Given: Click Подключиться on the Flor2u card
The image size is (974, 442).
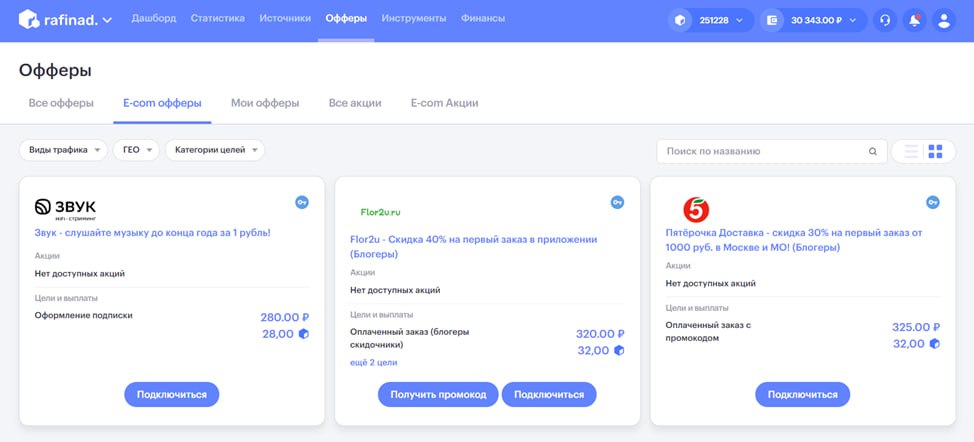Looking at the screenshot, I should 549,395.
